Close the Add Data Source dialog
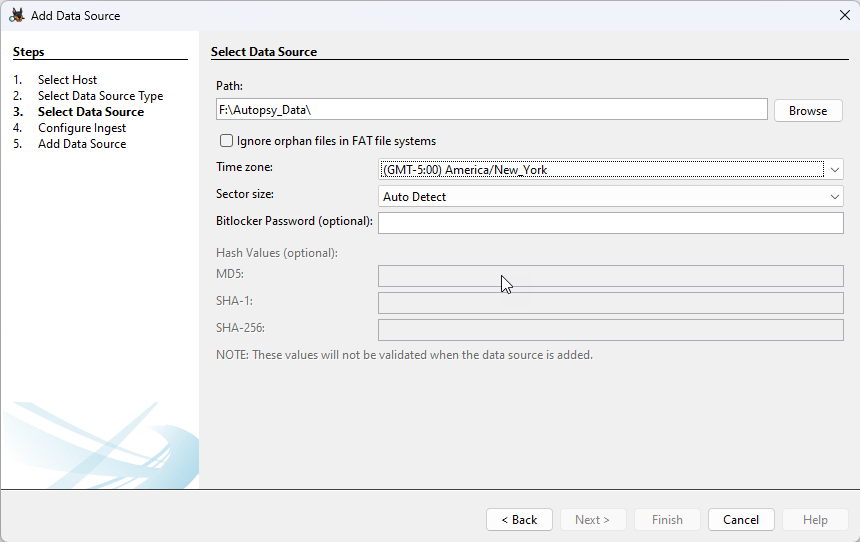This screenshot has width=860, height=542. 844,15
